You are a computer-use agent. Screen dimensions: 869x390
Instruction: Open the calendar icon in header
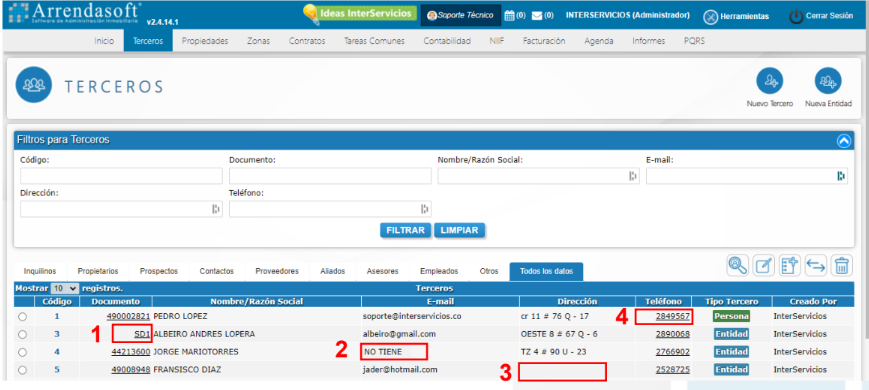[509, 16]
